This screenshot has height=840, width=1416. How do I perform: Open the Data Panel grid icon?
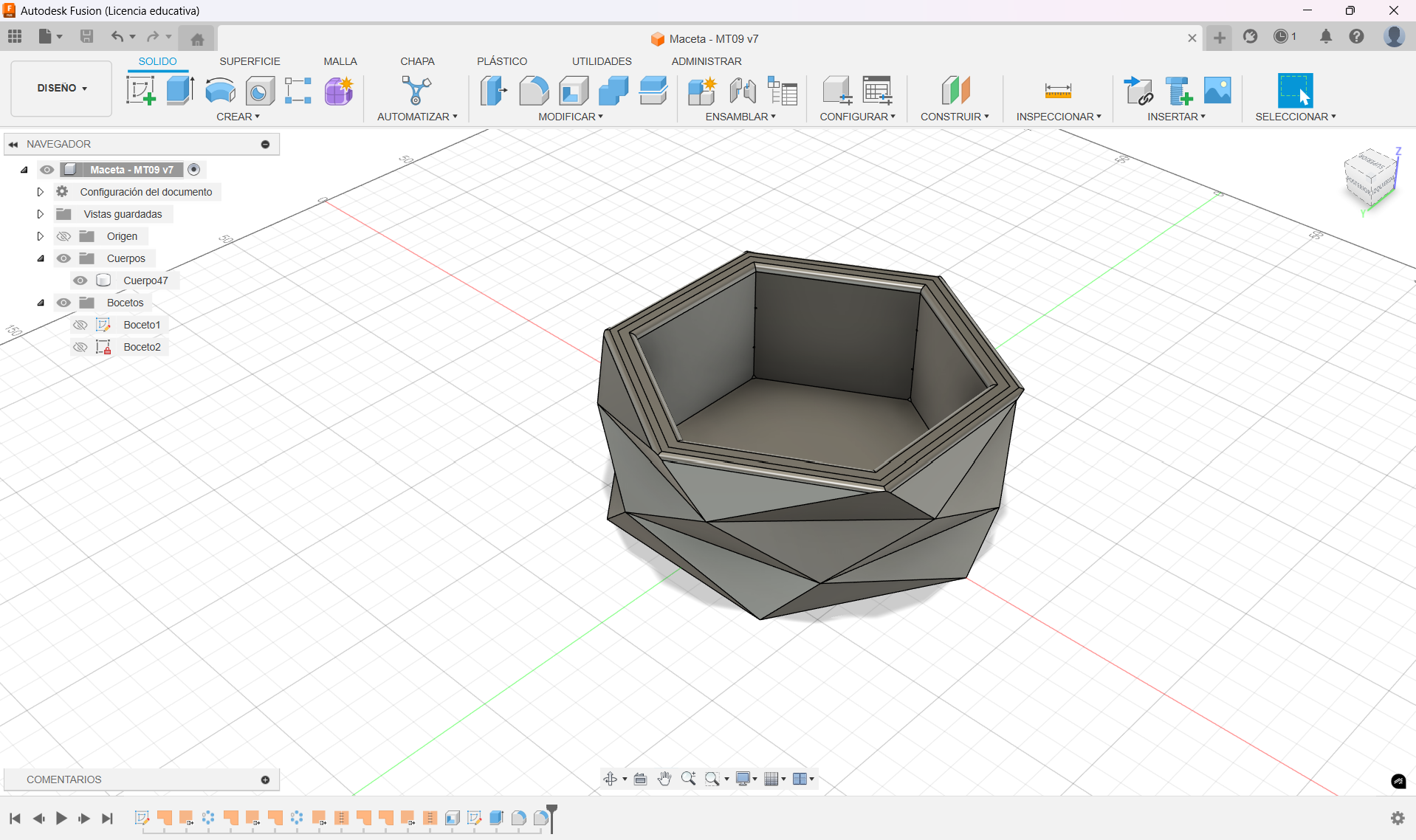tap(15, 36)
